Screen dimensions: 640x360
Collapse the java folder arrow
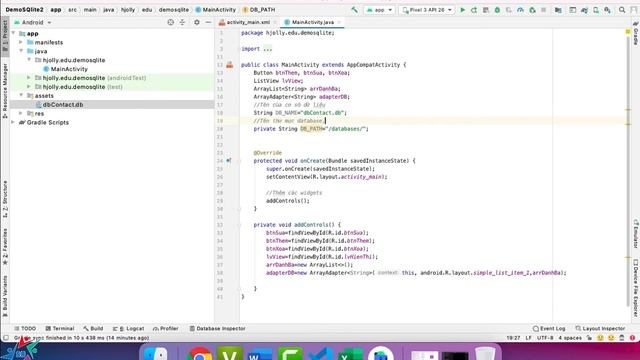tap(21, 51)
